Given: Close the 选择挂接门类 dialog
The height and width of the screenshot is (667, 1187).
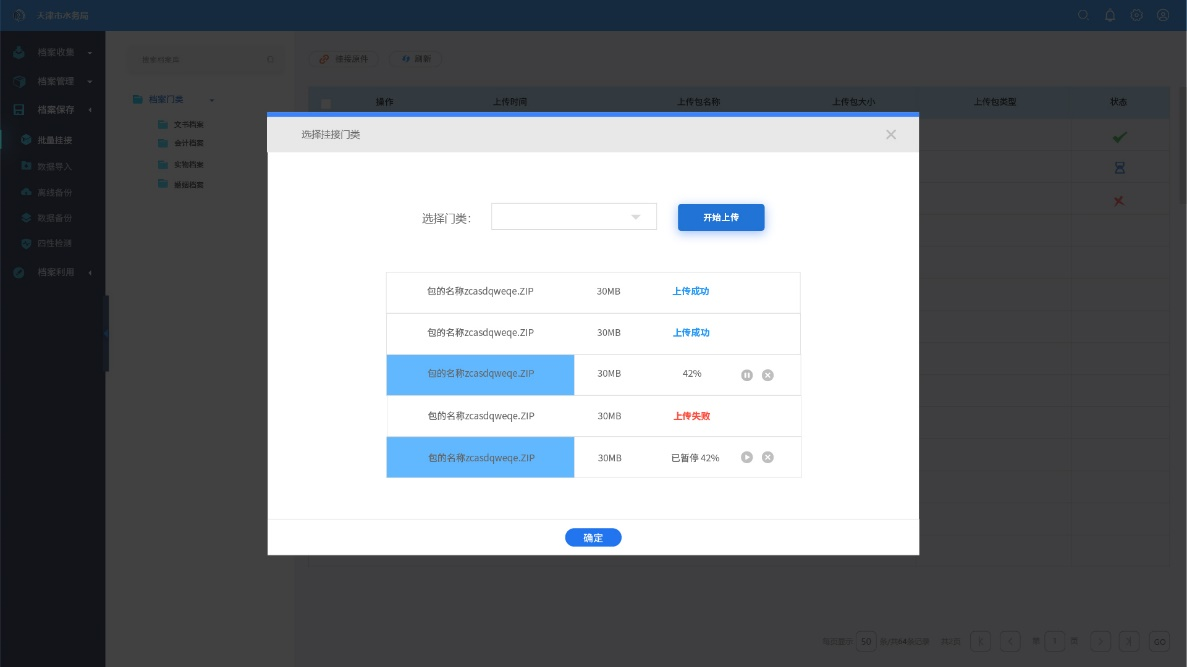Looking at the screenshot, I should pos(891,134).
